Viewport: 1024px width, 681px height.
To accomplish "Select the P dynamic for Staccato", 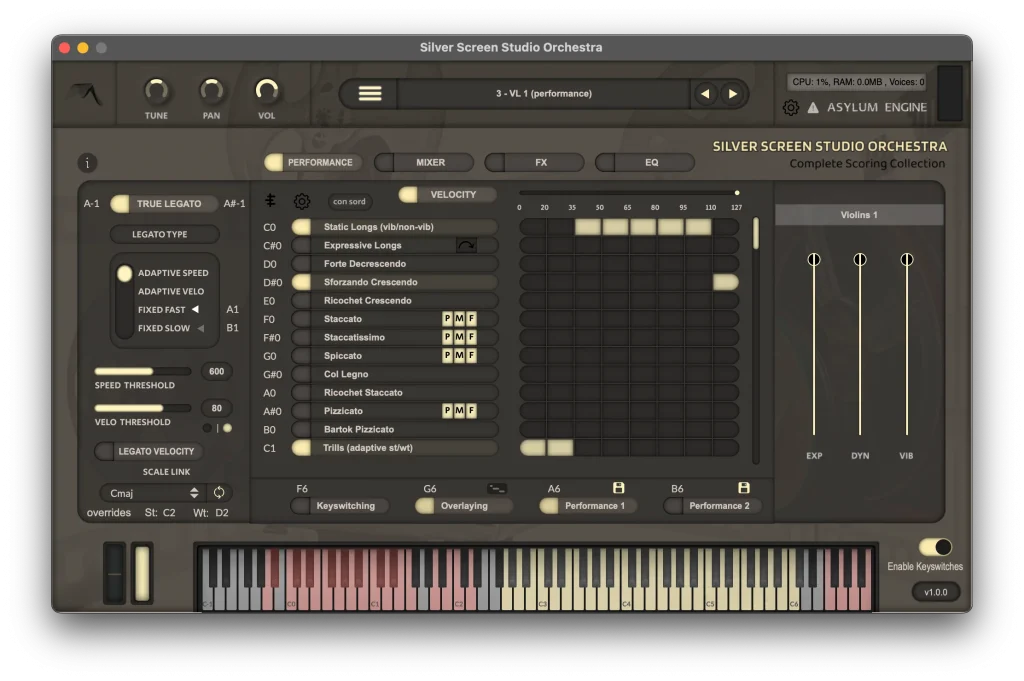I will pos(447,319).
